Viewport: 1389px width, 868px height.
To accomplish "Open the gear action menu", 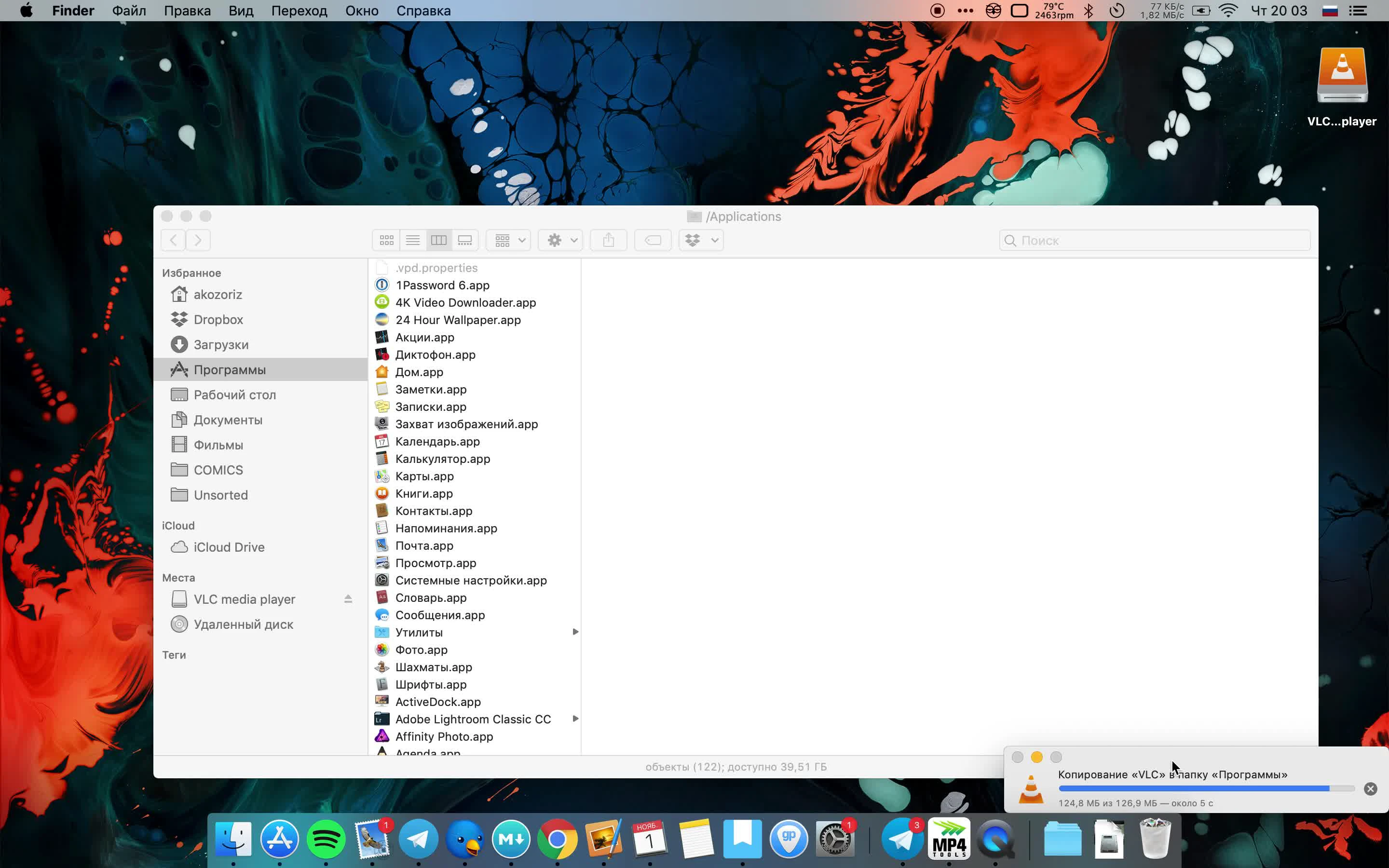I will (x=561, y=240).
